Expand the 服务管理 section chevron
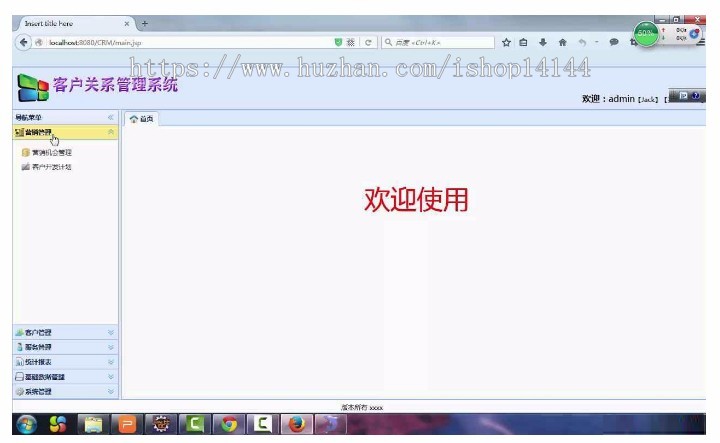 tap(111, 347)
